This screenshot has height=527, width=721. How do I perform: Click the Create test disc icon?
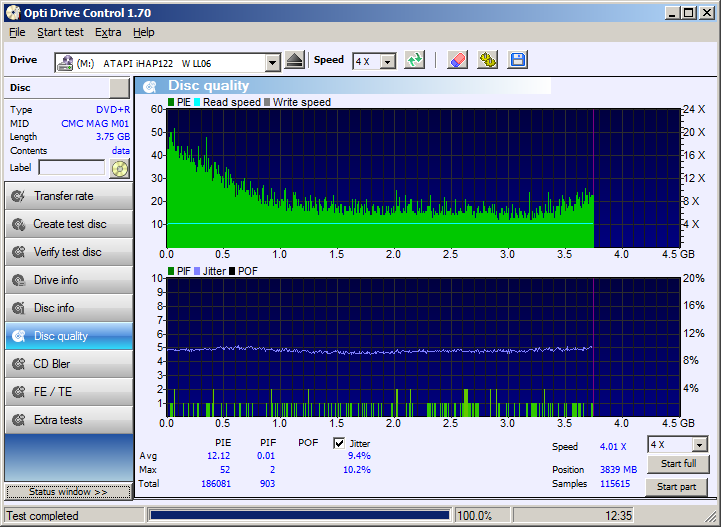click(18, 224)
